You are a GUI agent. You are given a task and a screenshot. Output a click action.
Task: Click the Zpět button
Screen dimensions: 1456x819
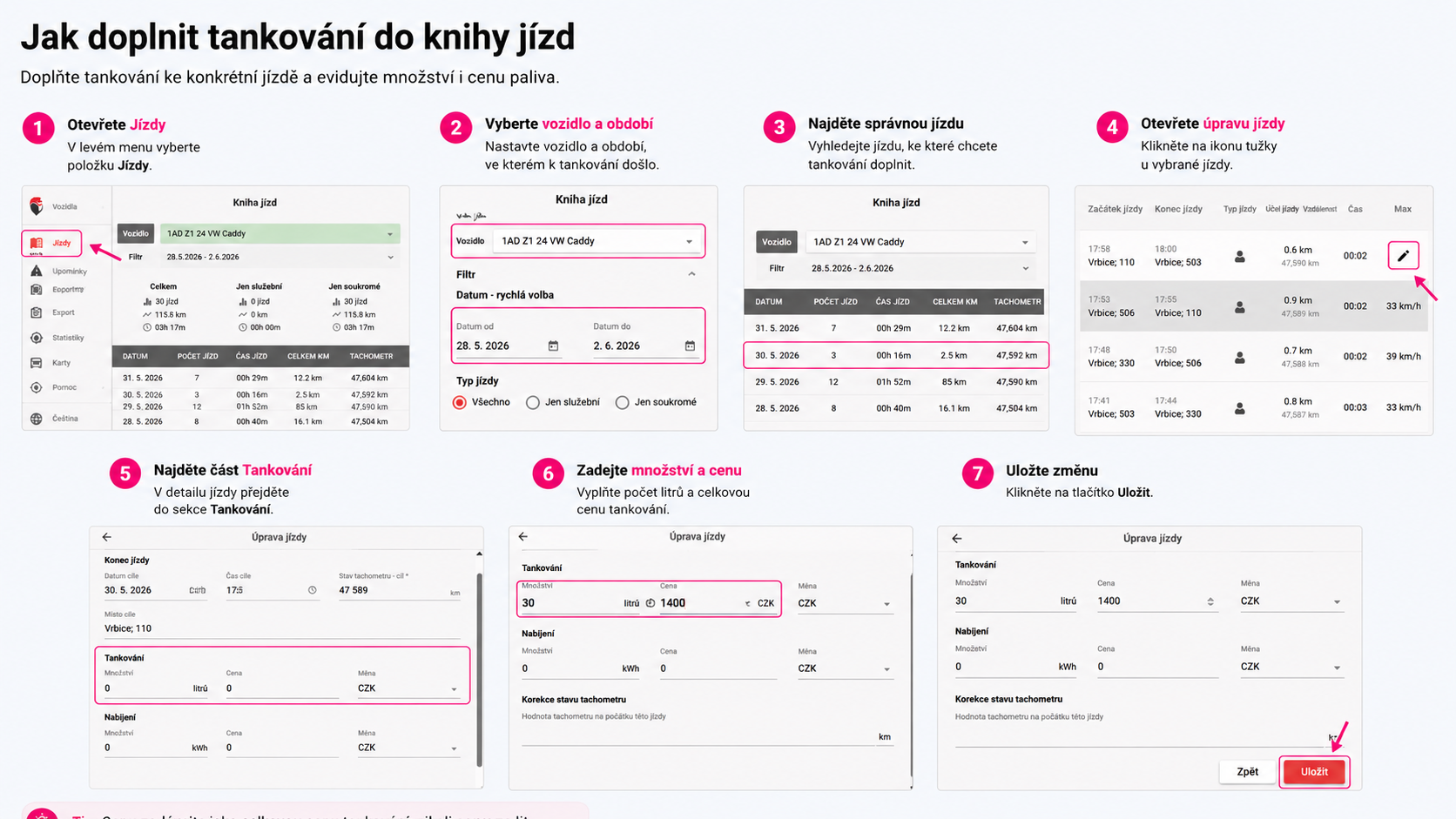(1248, 772)
